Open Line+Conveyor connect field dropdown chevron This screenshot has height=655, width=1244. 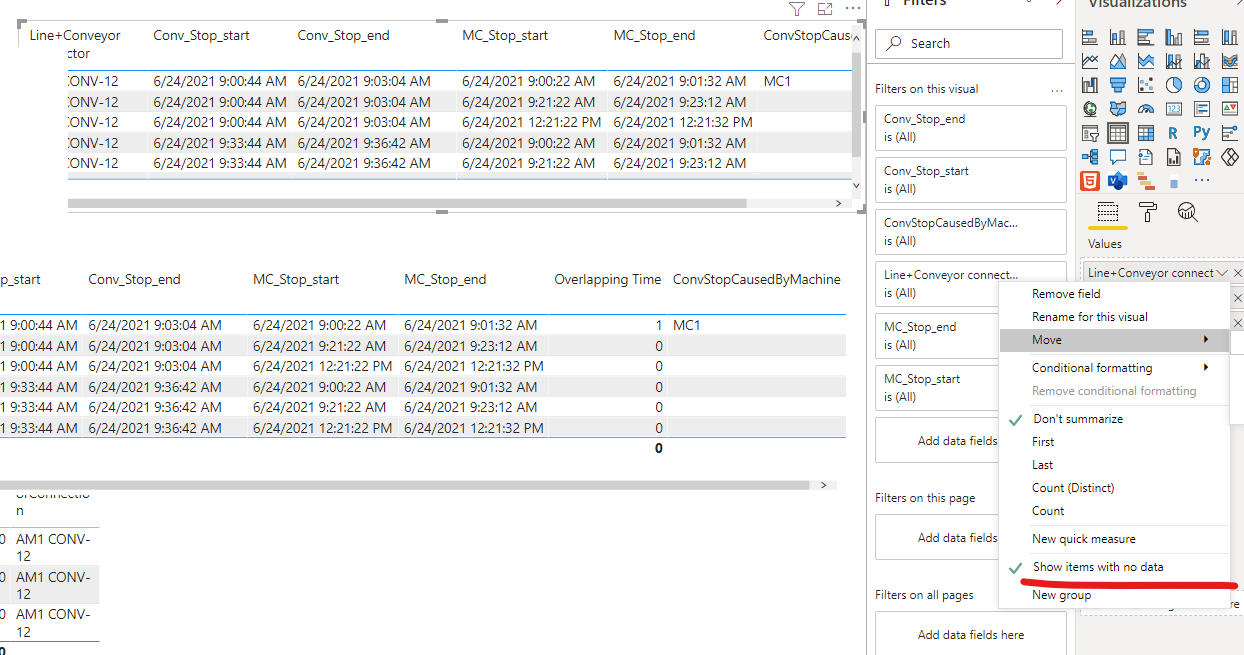[x=1223, y=273]
